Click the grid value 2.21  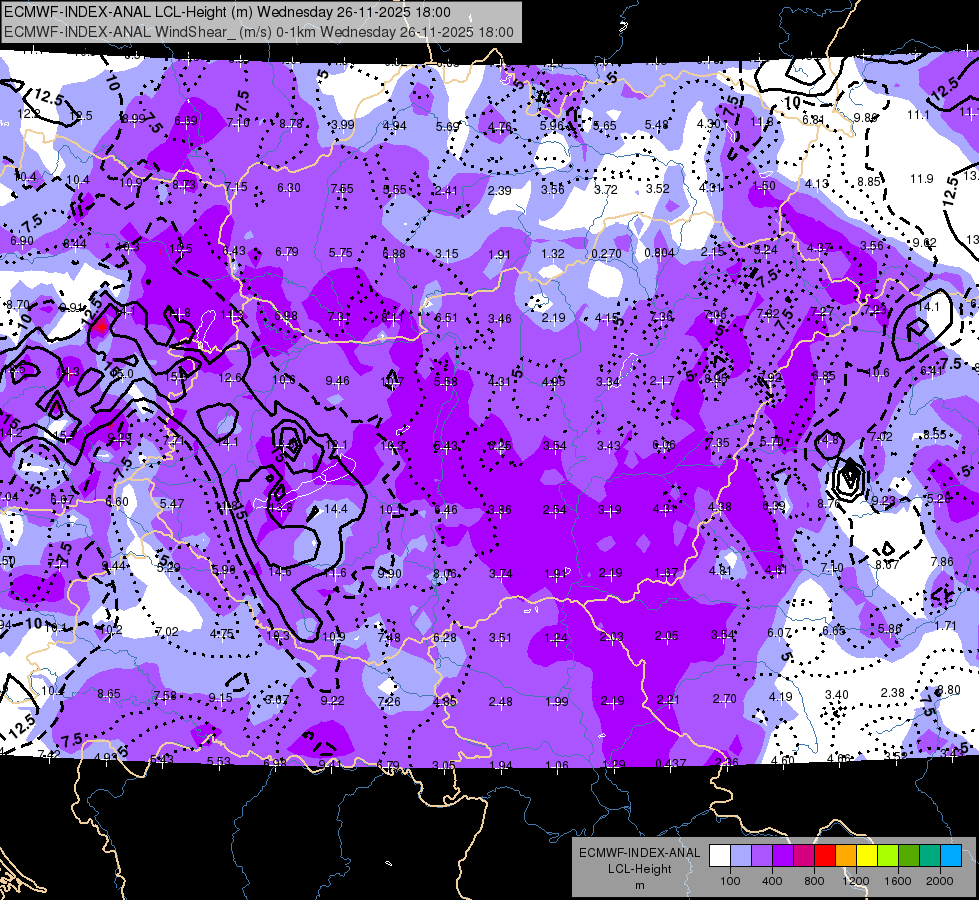coord(667,700)
